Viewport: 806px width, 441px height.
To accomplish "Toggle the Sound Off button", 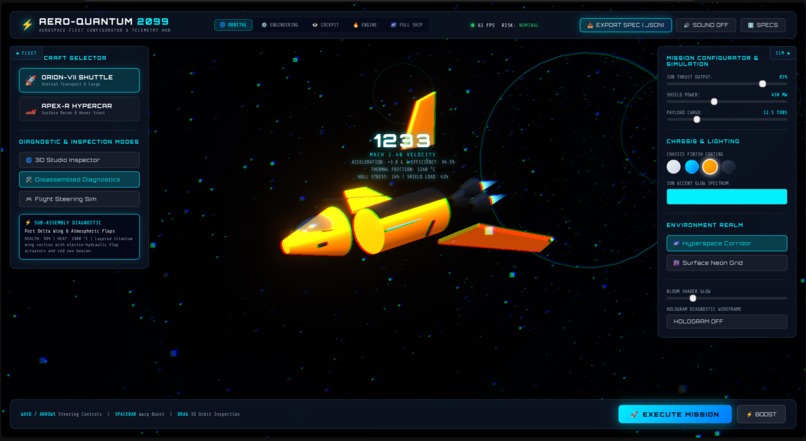I will pos(706,25).
